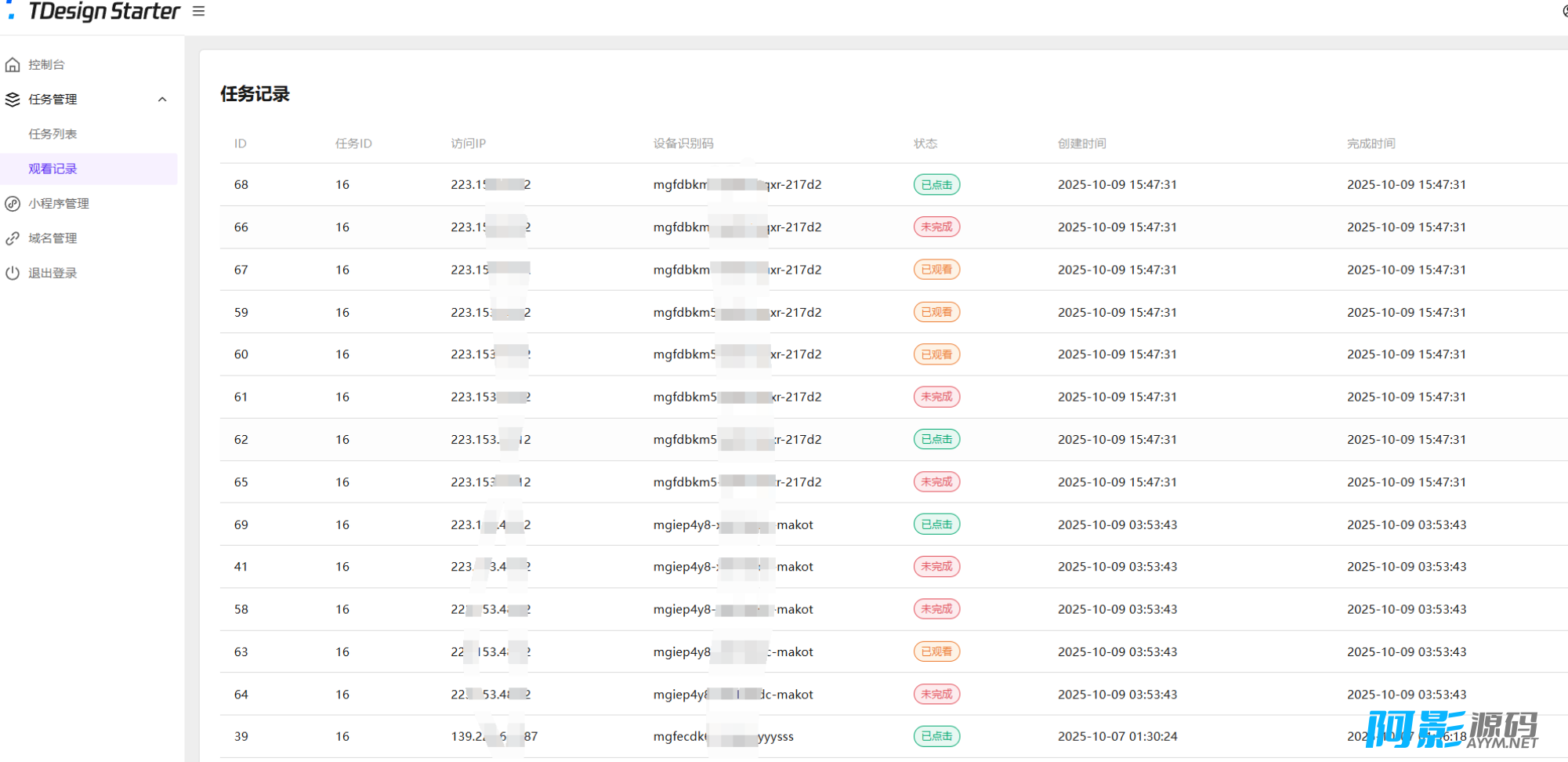This screenshot has width=1568, height=762.
Task: Click the 已点击 status tag in row 68
Action: 936,185
